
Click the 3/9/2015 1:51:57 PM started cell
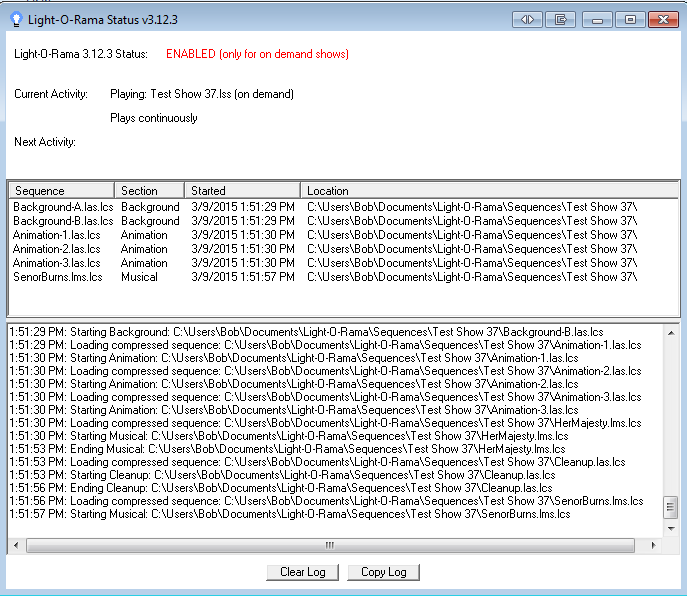tap(243, 277)
